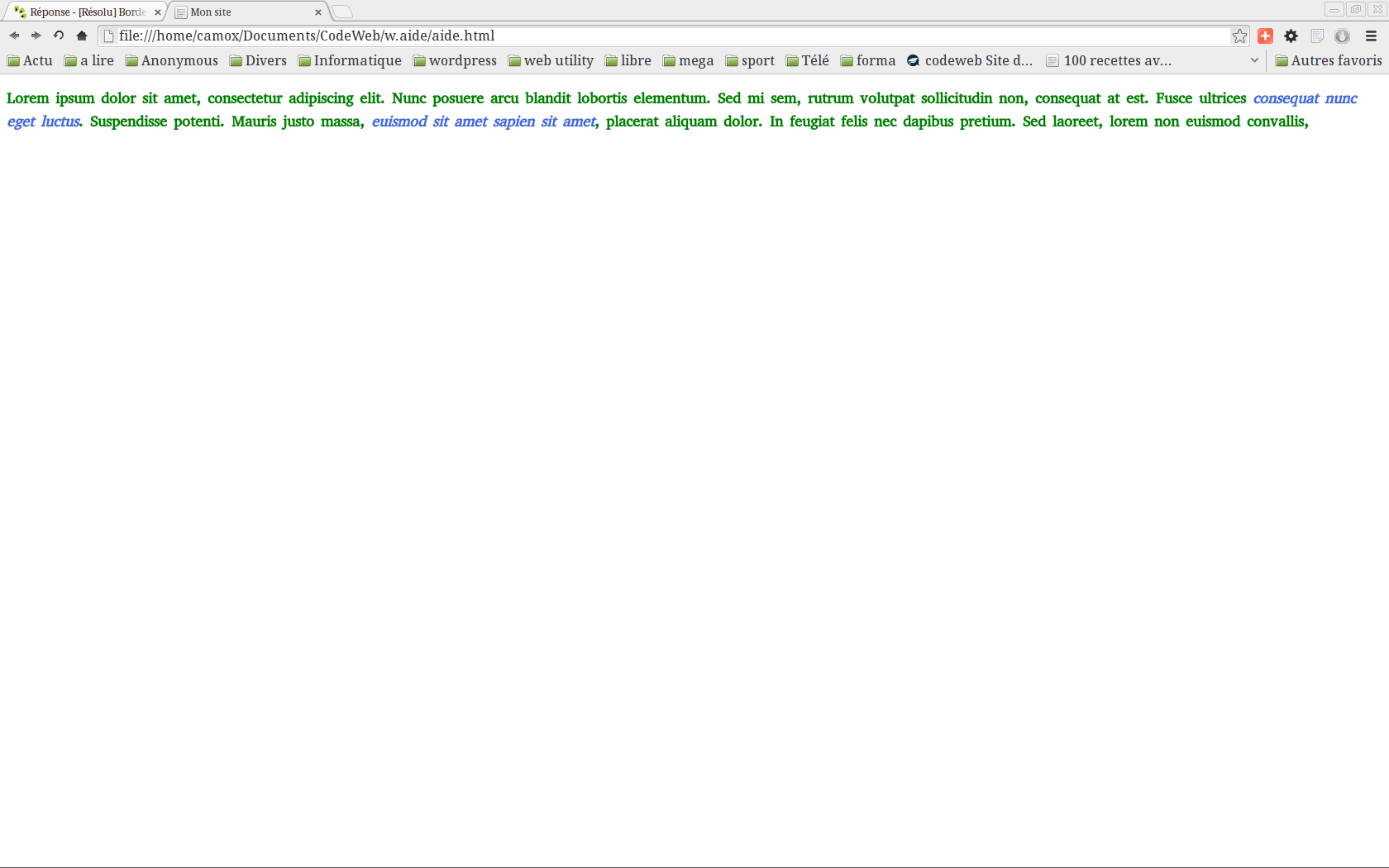Open the sport bookmarks folder
Viewport: 1389px width, 868px height.
click(x=750, y=60)
